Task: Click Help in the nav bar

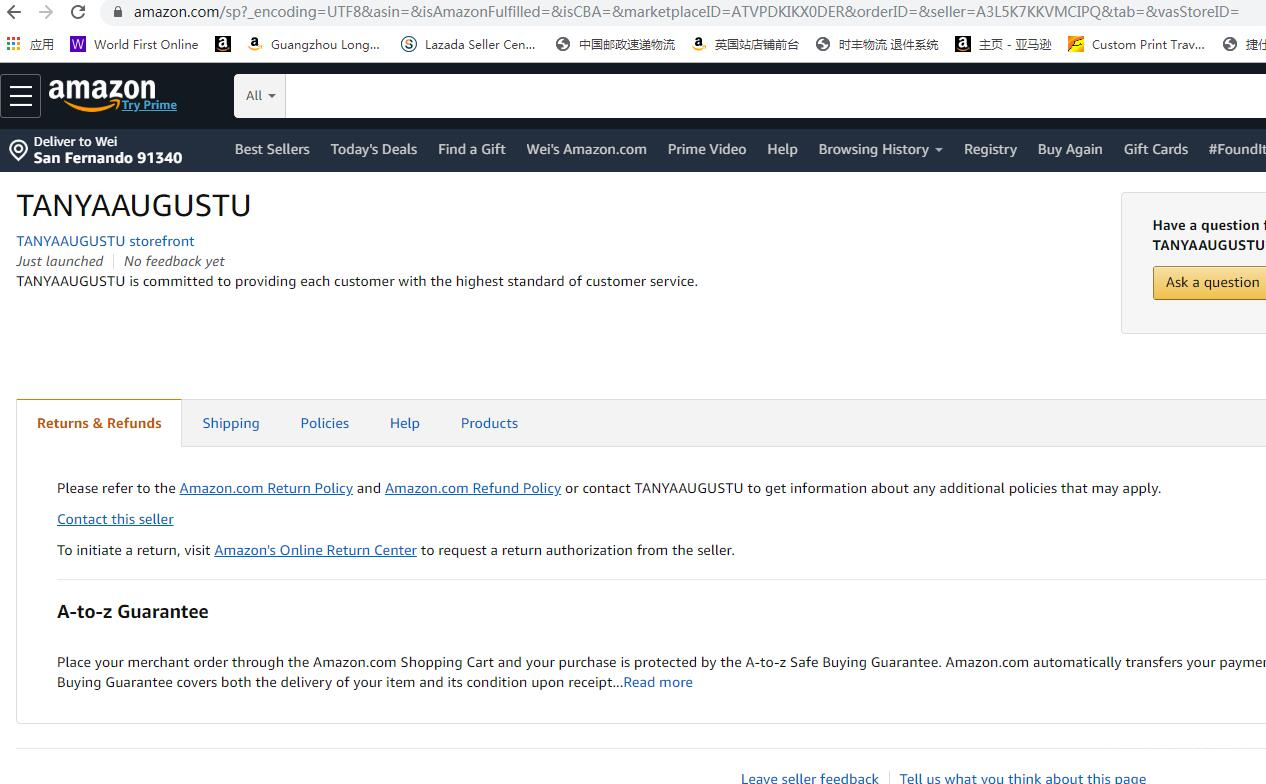Action: click(782, 149)
